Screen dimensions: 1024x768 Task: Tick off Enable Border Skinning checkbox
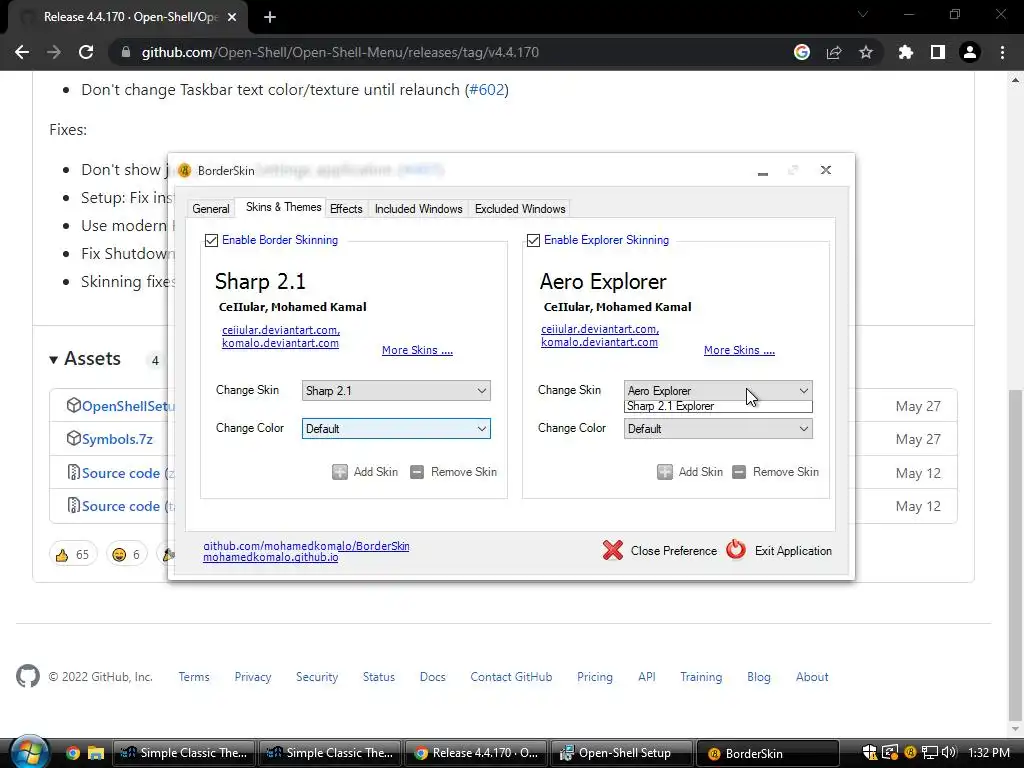[x=211, y=240]
